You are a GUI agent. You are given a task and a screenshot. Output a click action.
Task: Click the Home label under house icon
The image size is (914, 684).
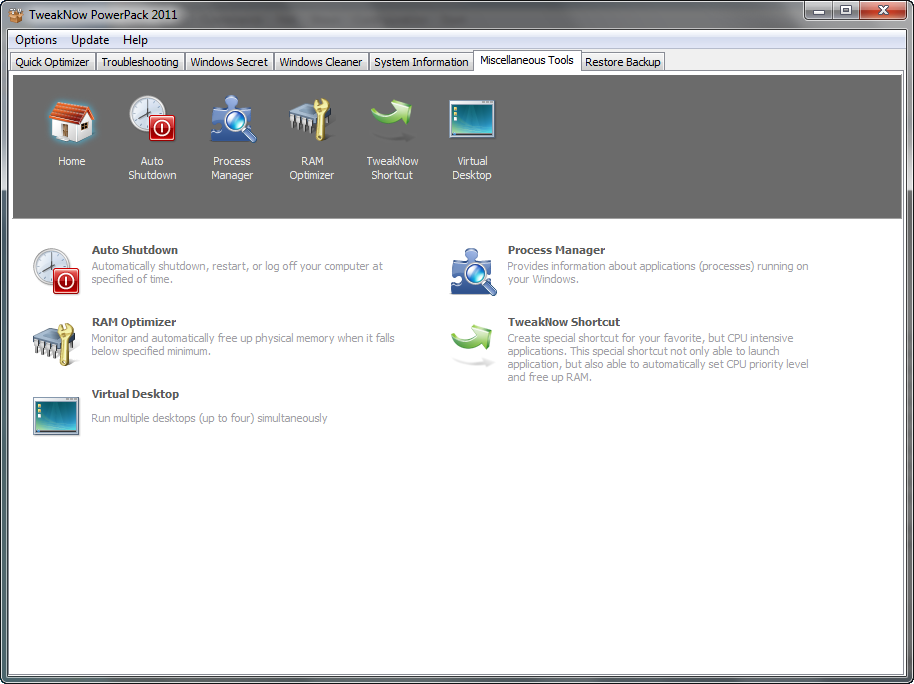[x=72, y=161]
